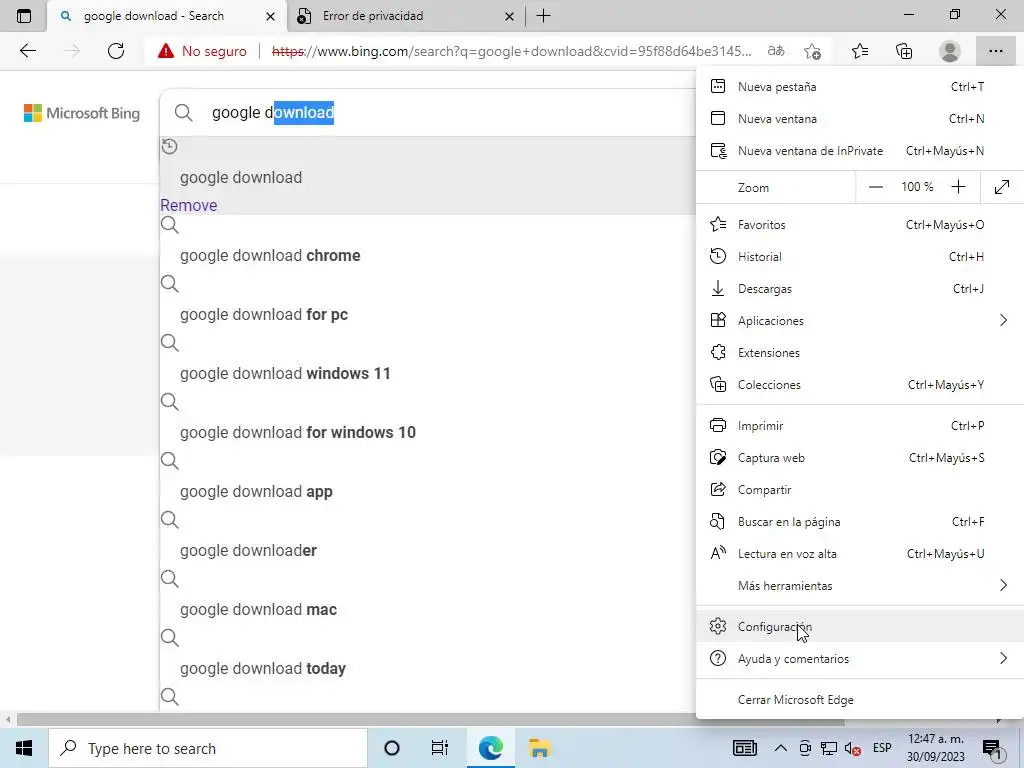Close the three-dot settings menu button
1024x768 pixels.
[995, 51]
